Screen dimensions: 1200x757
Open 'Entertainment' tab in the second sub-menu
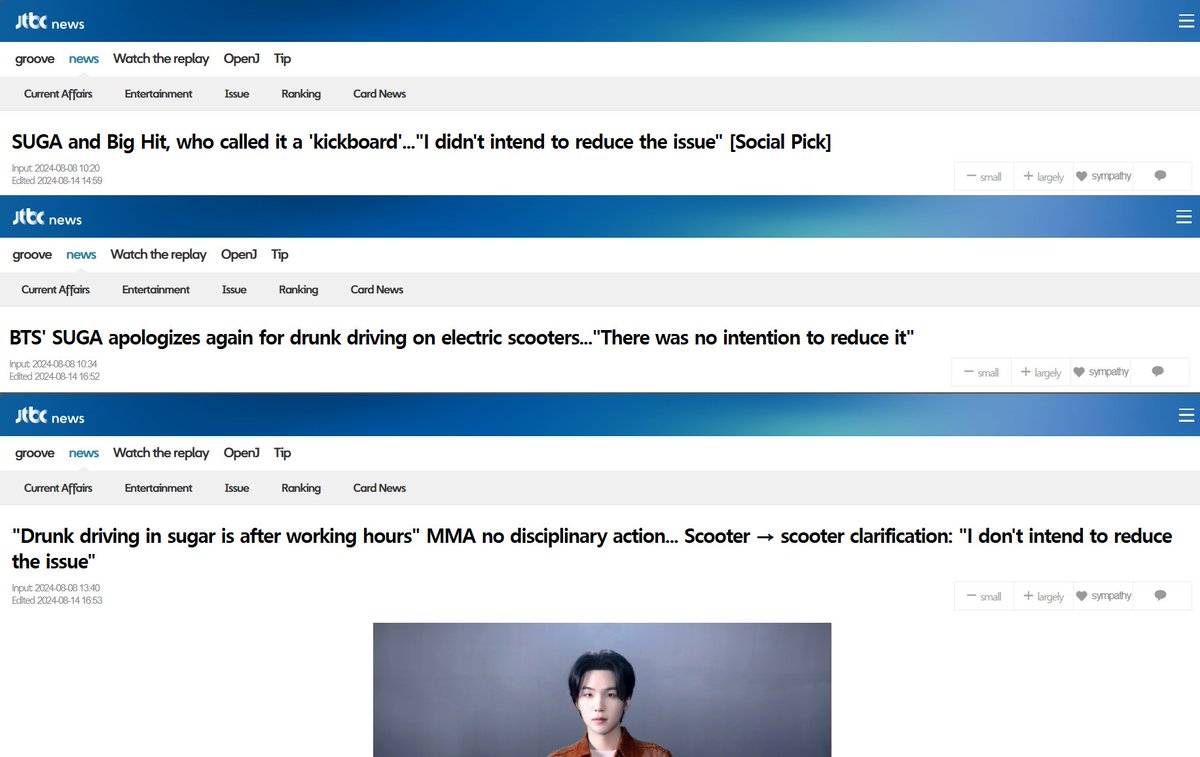[155, 290]
